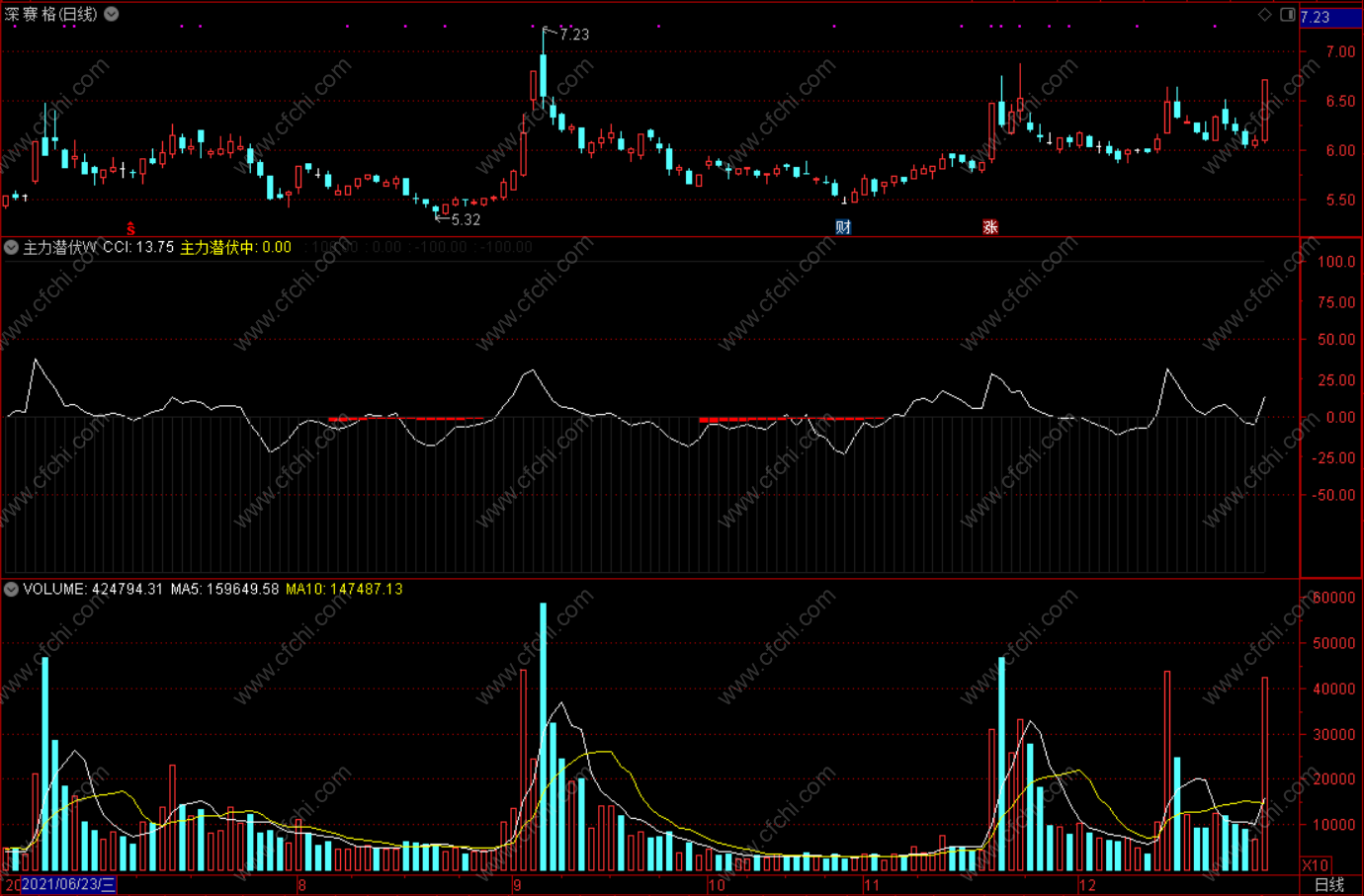1364x896 pixels.
Task: Click the -50.00 CCI axis label
Action: [x=1334, y=495]
